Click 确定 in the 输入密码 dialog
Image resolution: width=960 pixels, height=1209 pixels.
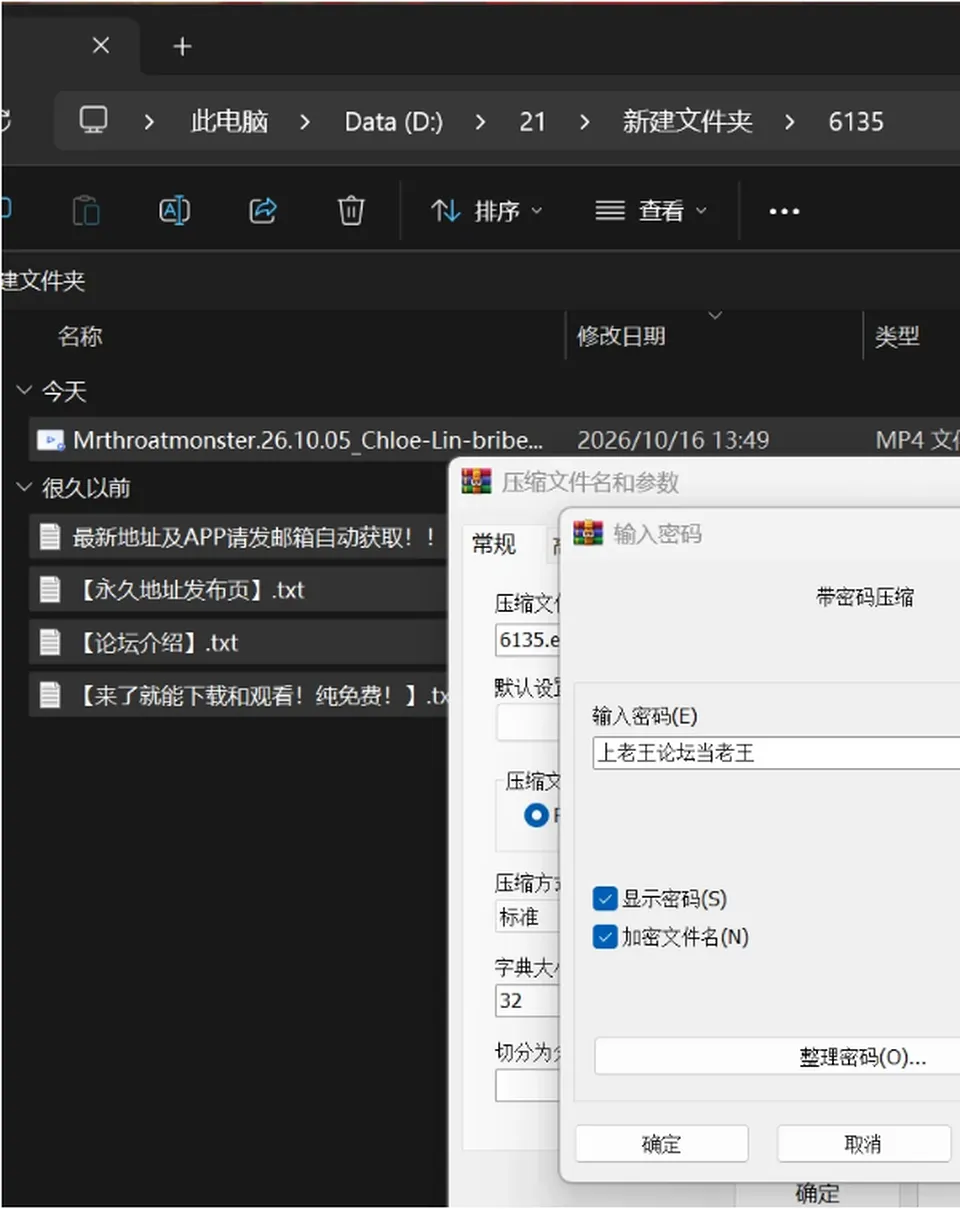click(x=662, y=1144)
